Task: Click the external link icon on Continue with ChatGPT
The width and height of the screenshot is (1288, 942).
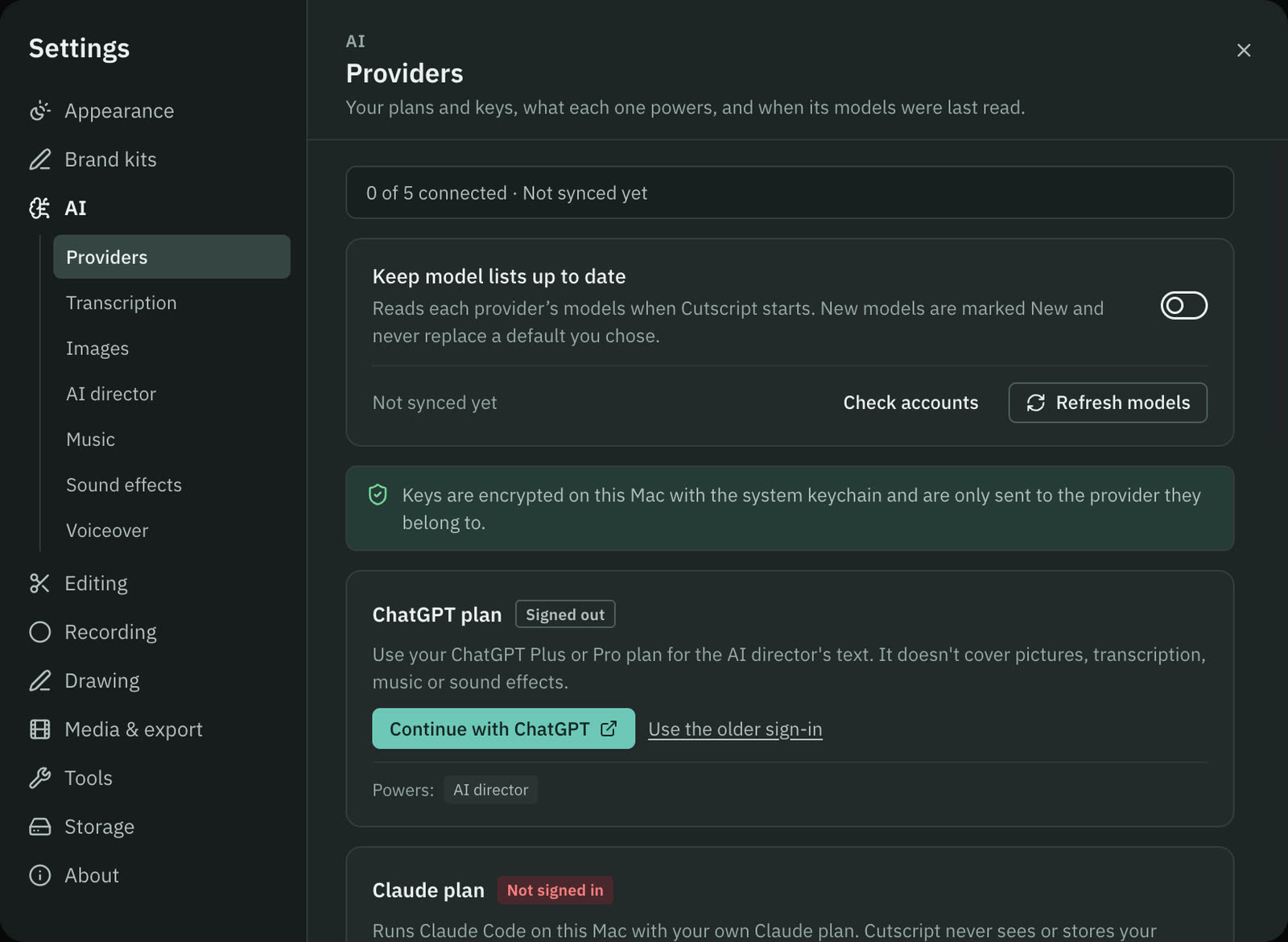Action: 609,729
